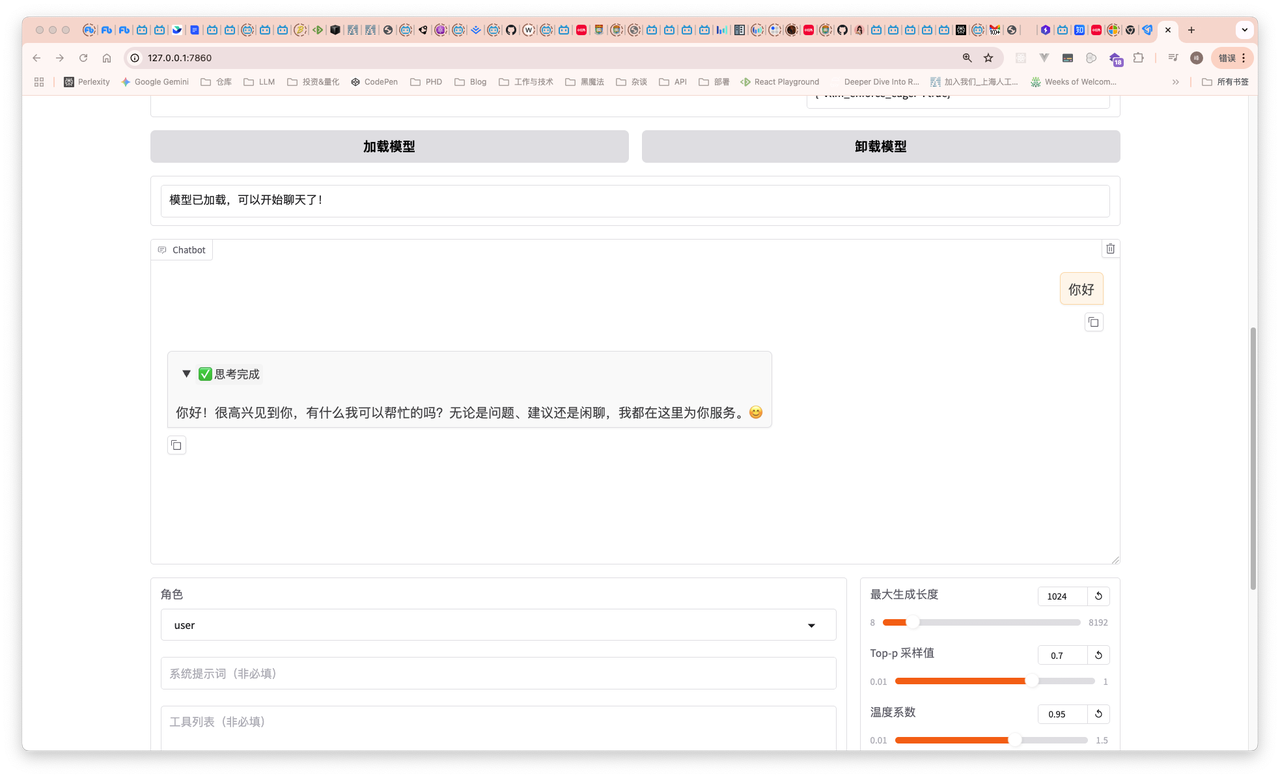Open the apps grid in bookmarks bar

pyautogui.click(x=39, y=82)
